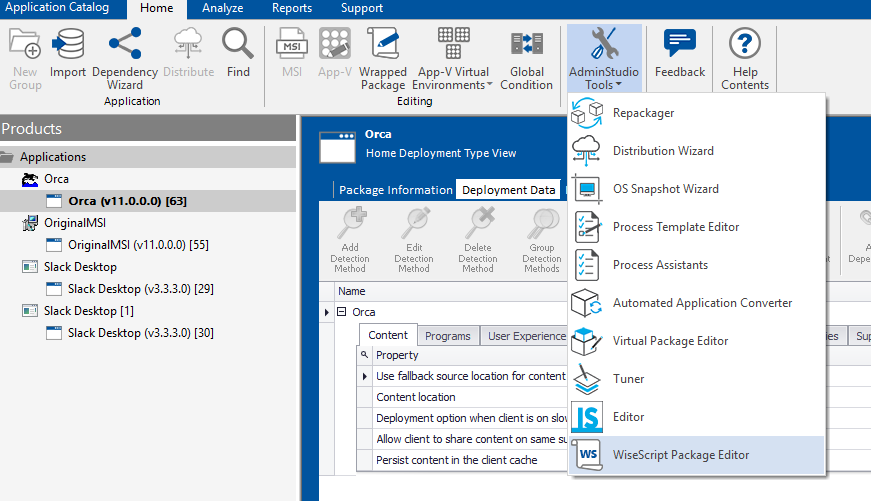Select Slack Desktop (v3.3.3.0) [29] package
Viewport: 871px width, 501px height.
click(x=140, y=289)
